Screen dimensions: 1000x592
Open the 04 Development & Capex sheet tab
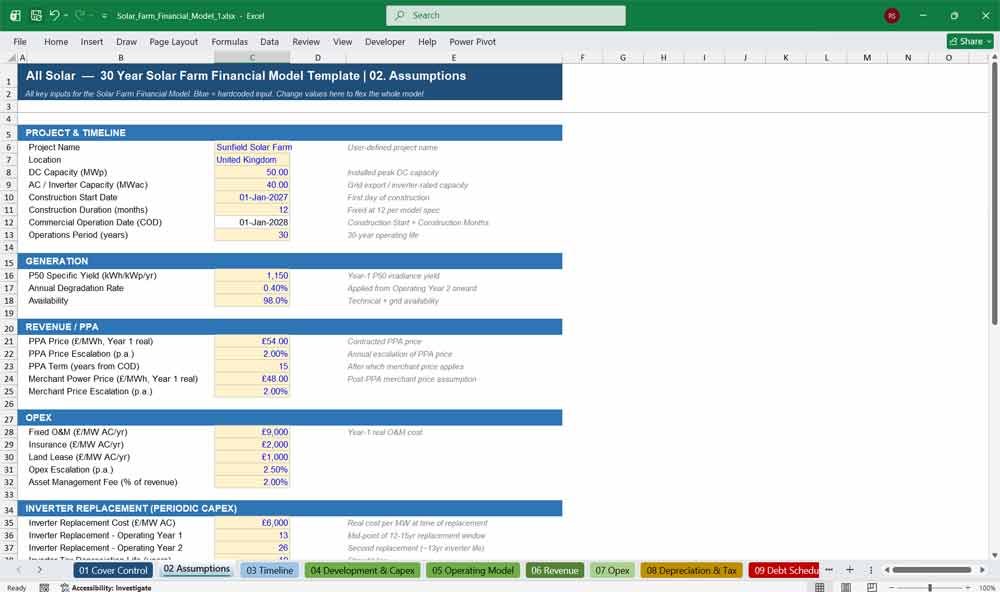click(362, 570)
